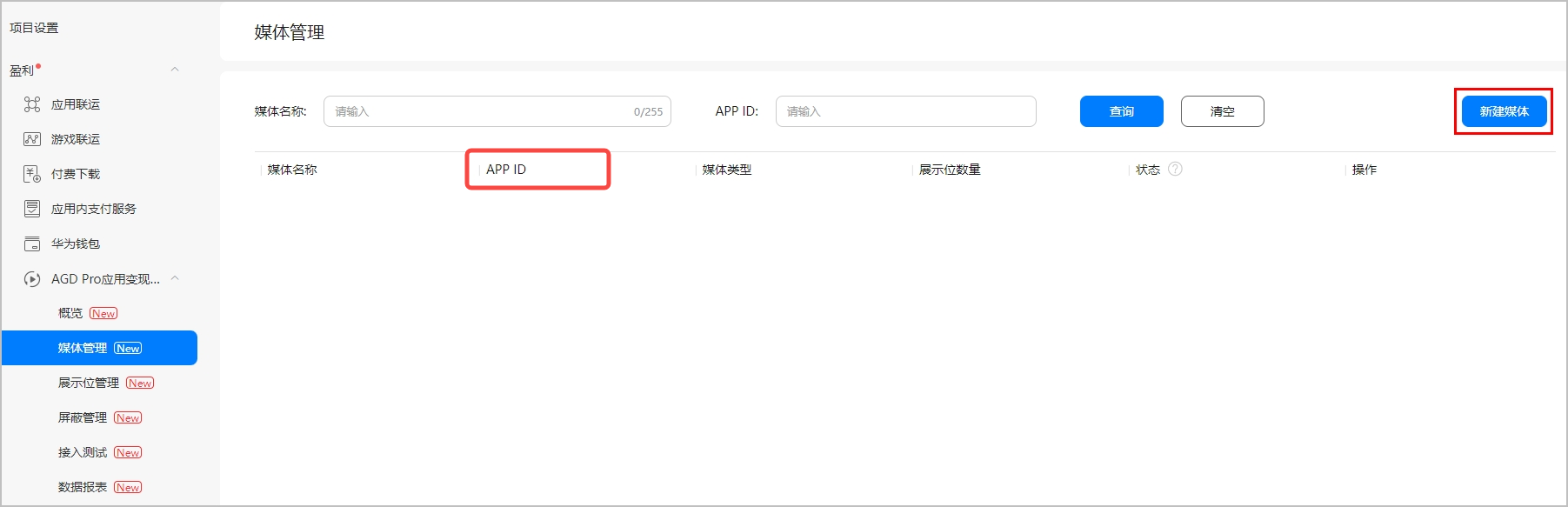Click the 盈利 section label
Screen dimensions: 1568x507
click(x=22, y=70)
